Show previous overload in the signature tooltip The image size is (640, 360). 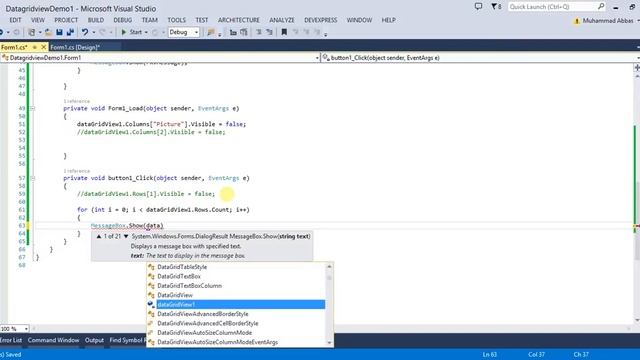click(99, 236)
